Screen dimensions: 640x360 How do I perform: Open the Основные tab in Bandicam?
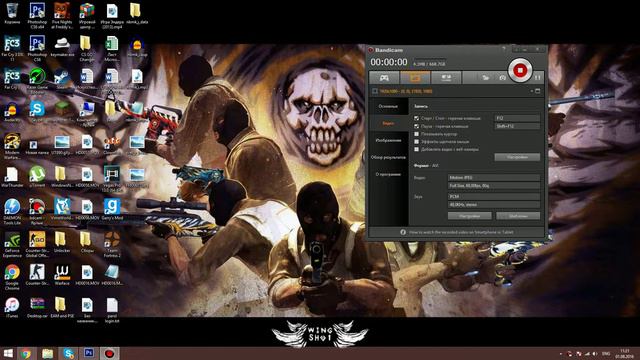[388, 106]
